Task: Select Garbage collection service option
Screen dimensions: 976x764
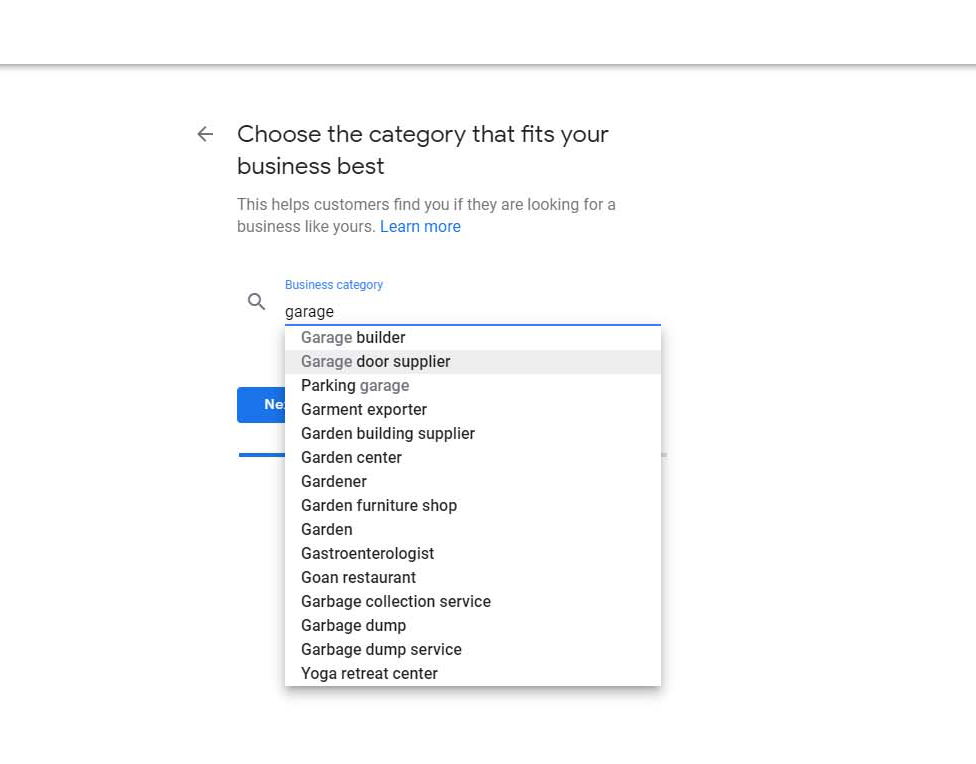Action: click(x=395, y=601)
